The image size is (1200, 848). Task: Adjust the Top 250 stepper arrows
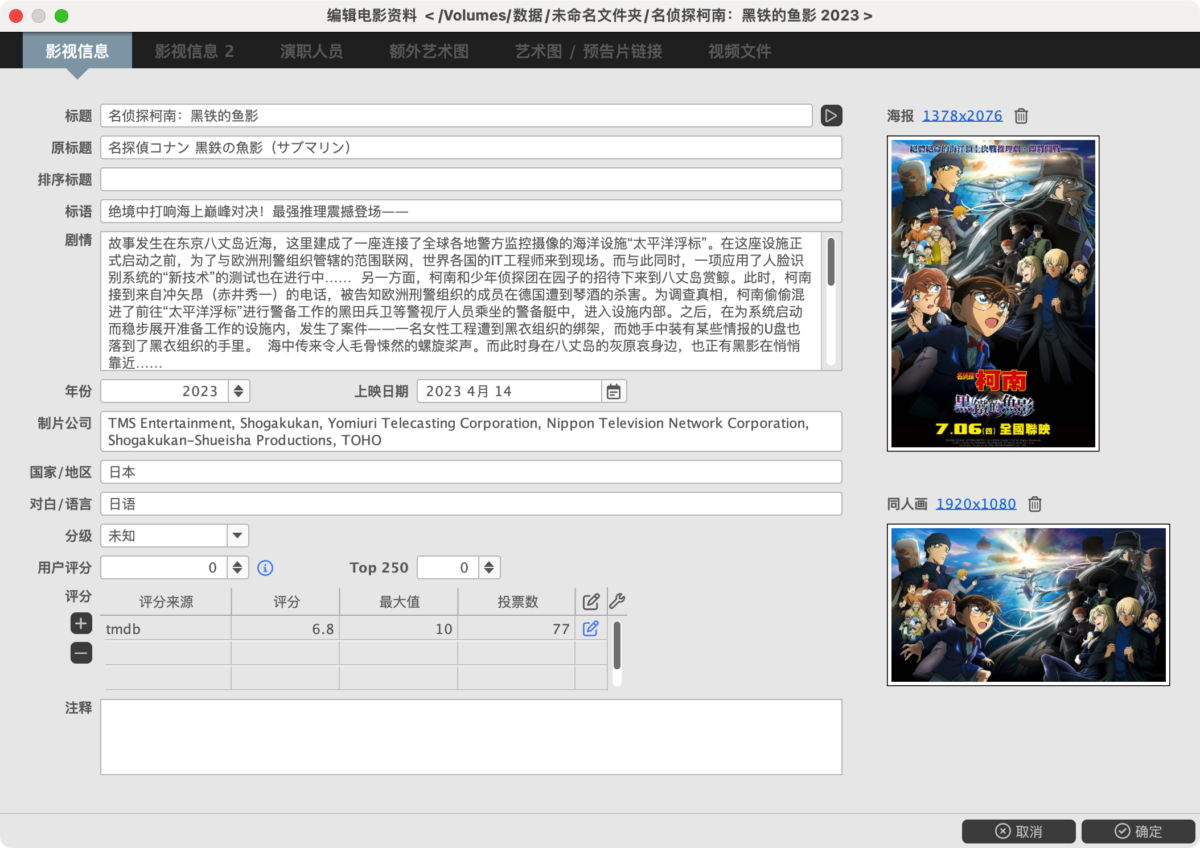(x=489, y=568)
